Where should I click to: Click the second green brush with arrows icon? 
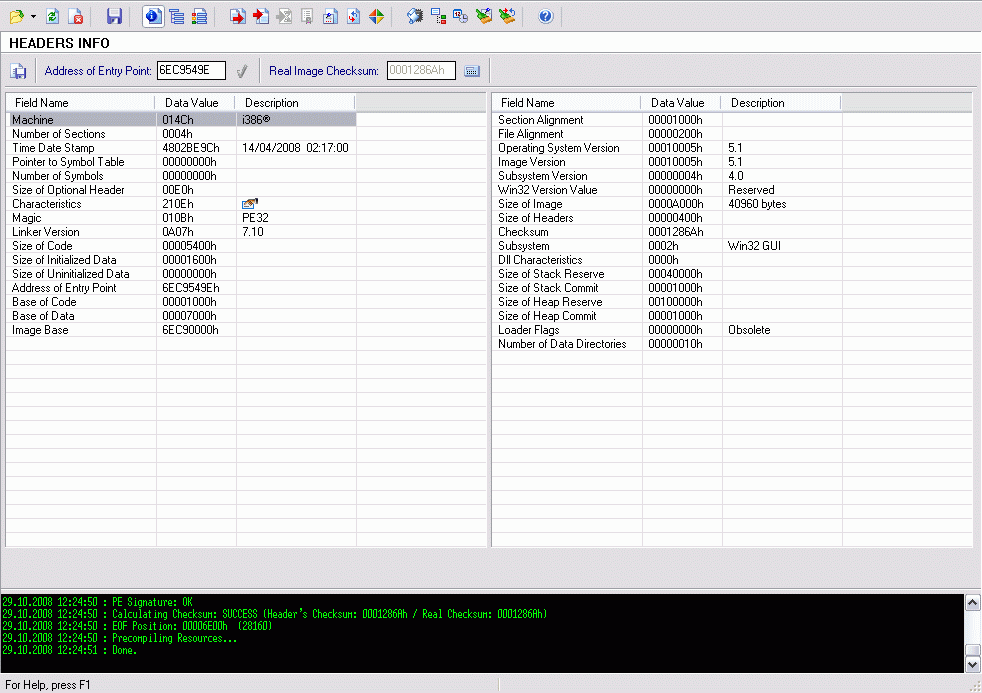[507, 17]
